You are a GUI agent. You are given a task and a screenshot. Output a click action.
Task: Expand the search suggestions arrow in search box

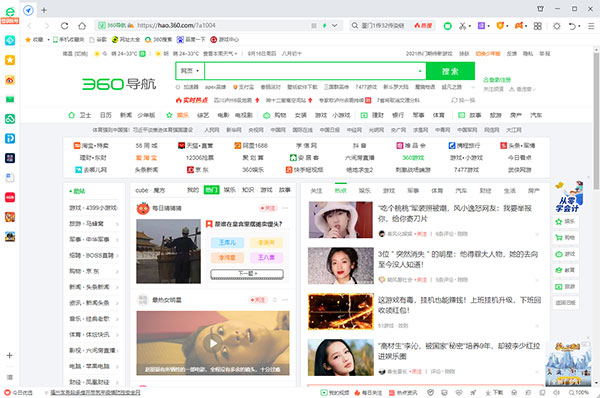[420, 71]
